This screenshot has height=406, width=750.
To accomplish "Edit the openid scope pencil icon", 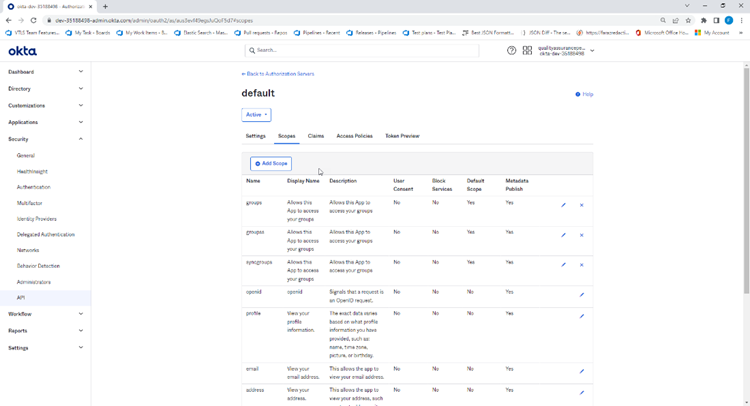I will 582,295.
